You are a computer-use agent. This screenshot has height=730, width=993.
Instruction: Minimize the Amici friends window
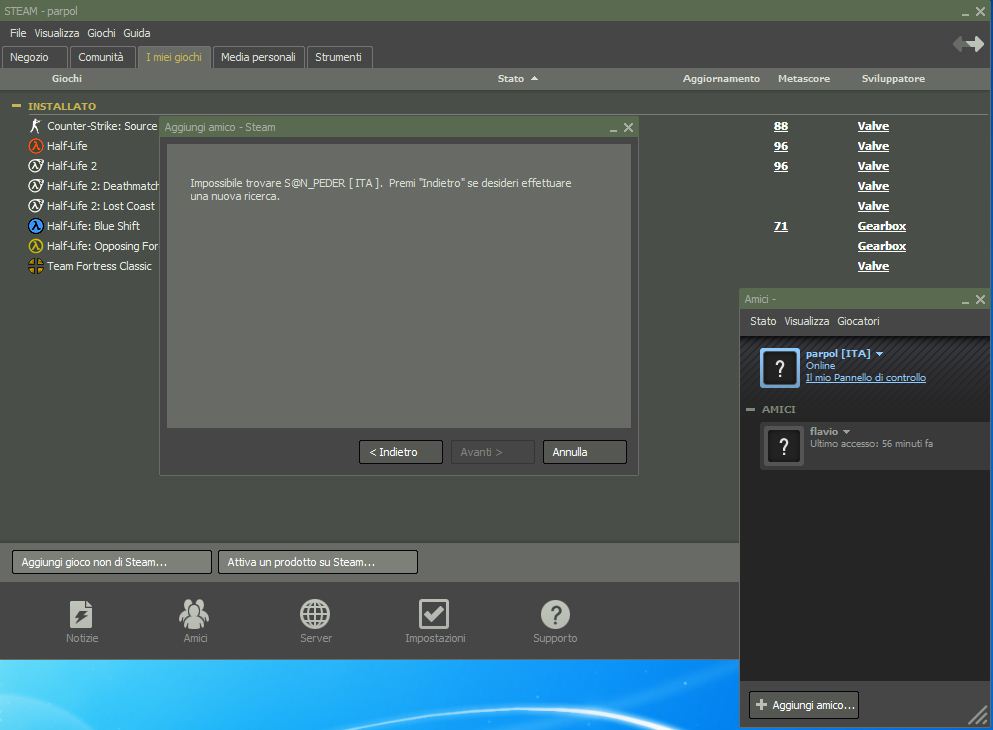965,302
